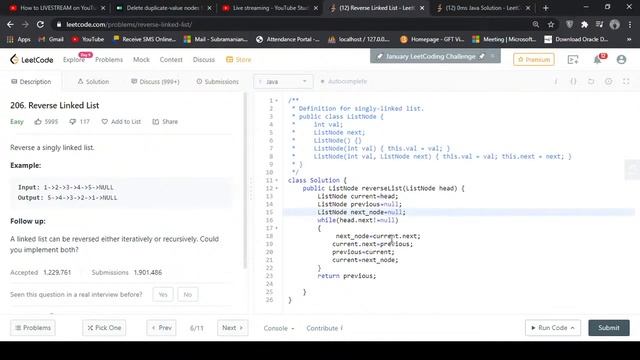This screenshot has height=360, width=640.
Task: Click the browser zoom magnifier icon
Action: click(536, 24)
